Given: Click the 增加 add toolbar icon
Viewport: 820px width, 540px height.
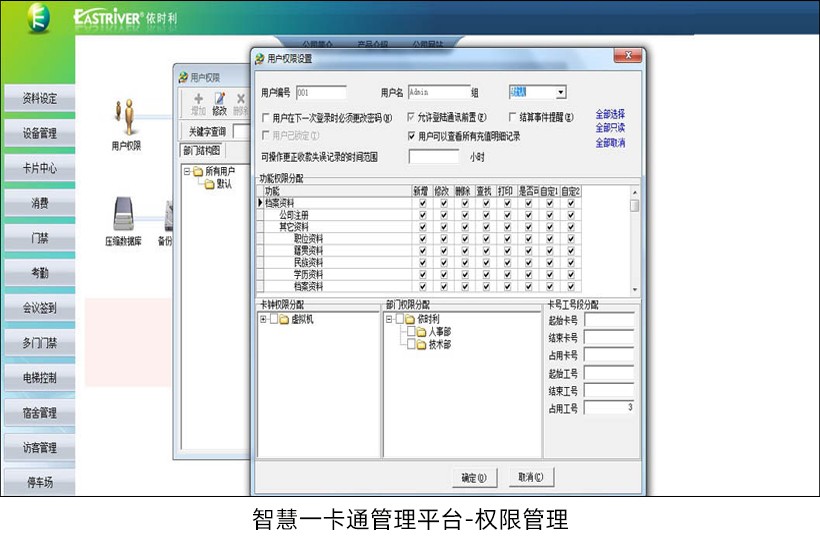Looking at the screenshot, I should (x=198, y=100).
